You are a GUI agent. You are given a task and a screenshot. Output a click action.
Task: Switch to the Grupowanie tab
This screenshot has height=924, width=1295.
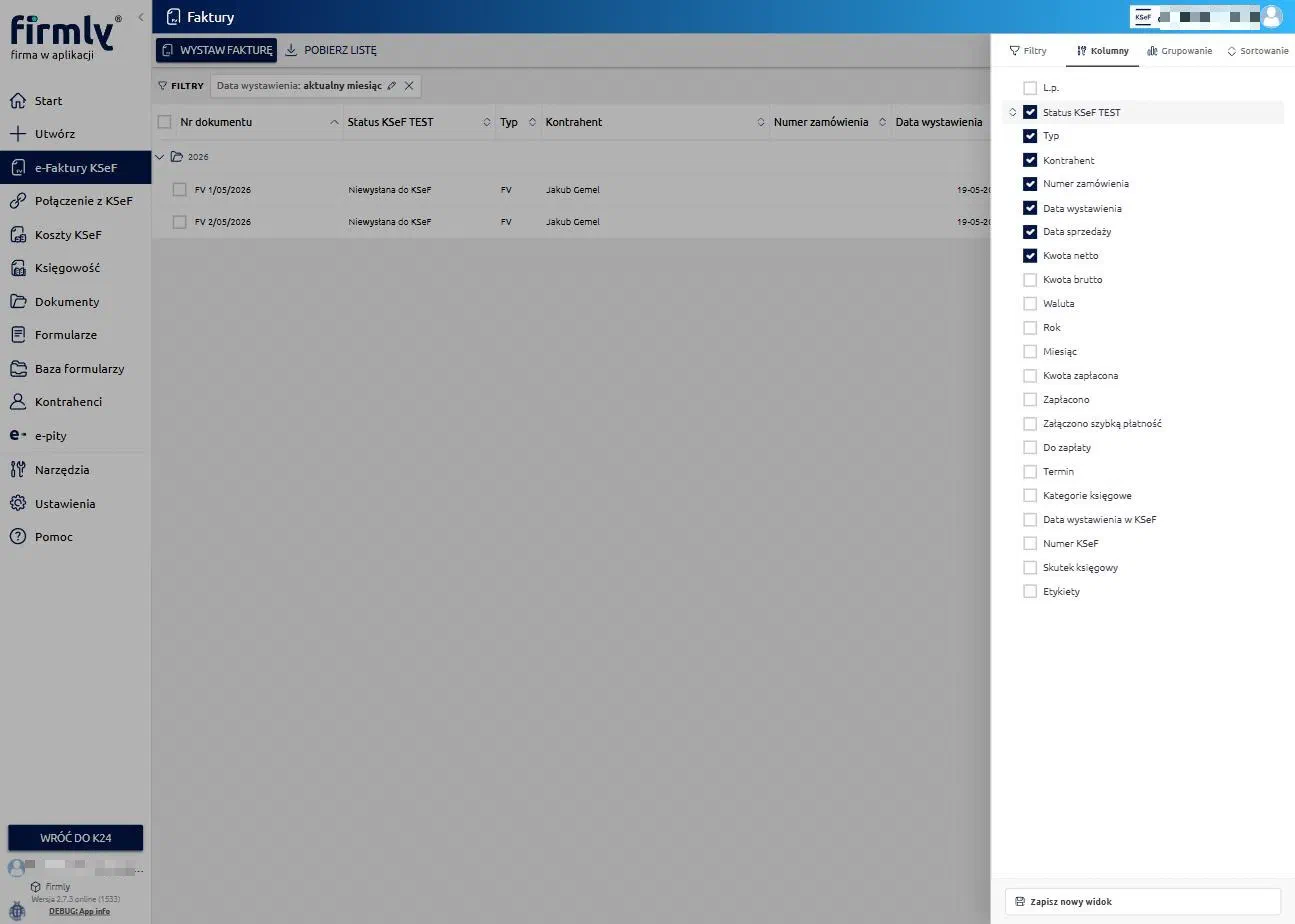pyautogui.click(x=1180, y=50)
